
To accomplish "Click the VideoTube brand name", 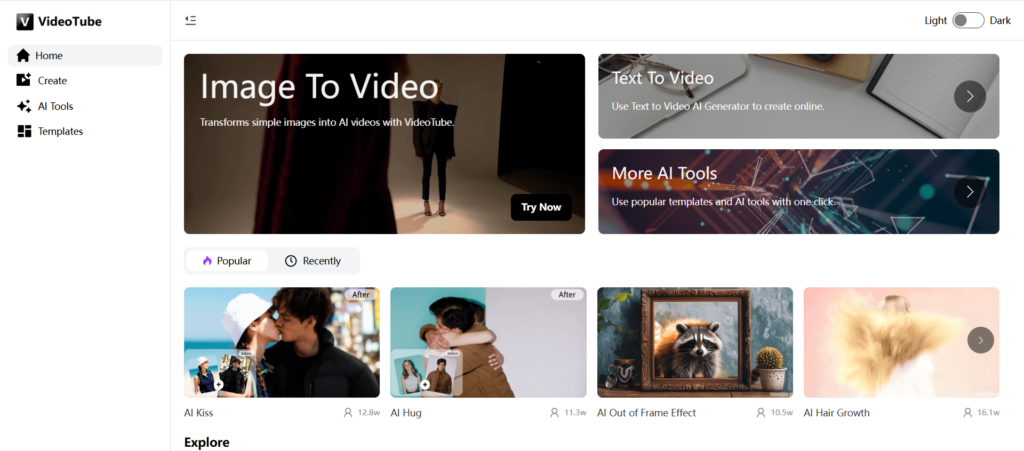I will tap(70, 22).
